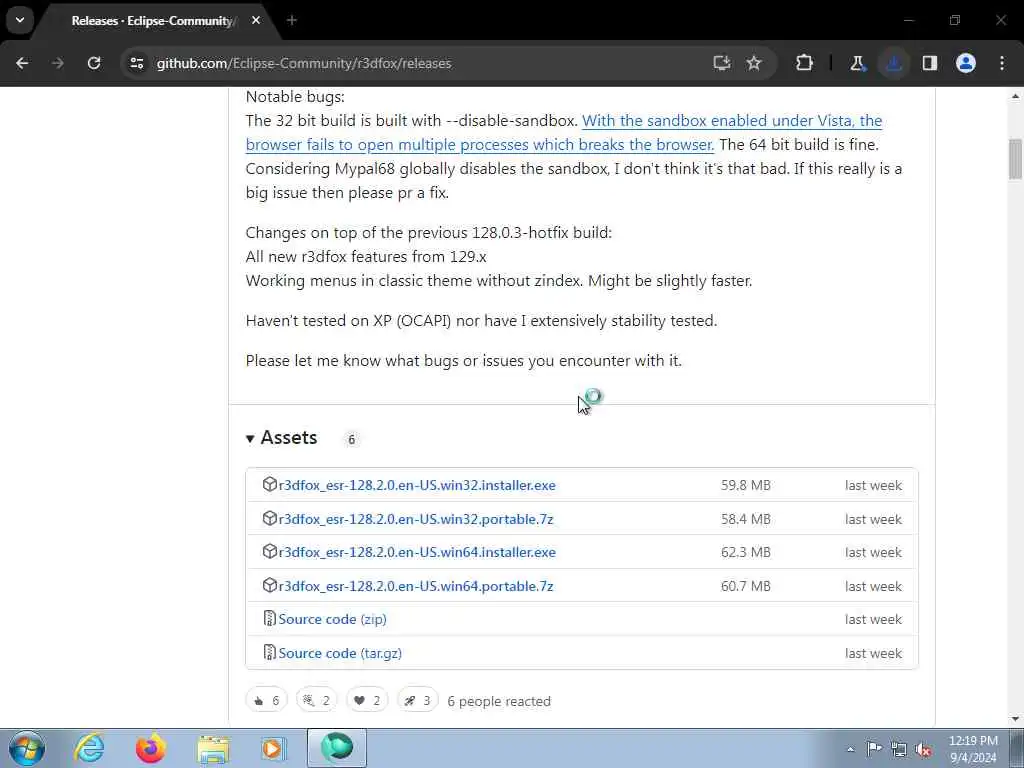
Task: Click package icon of win64.portable.7z row
Action: (270, 585)
